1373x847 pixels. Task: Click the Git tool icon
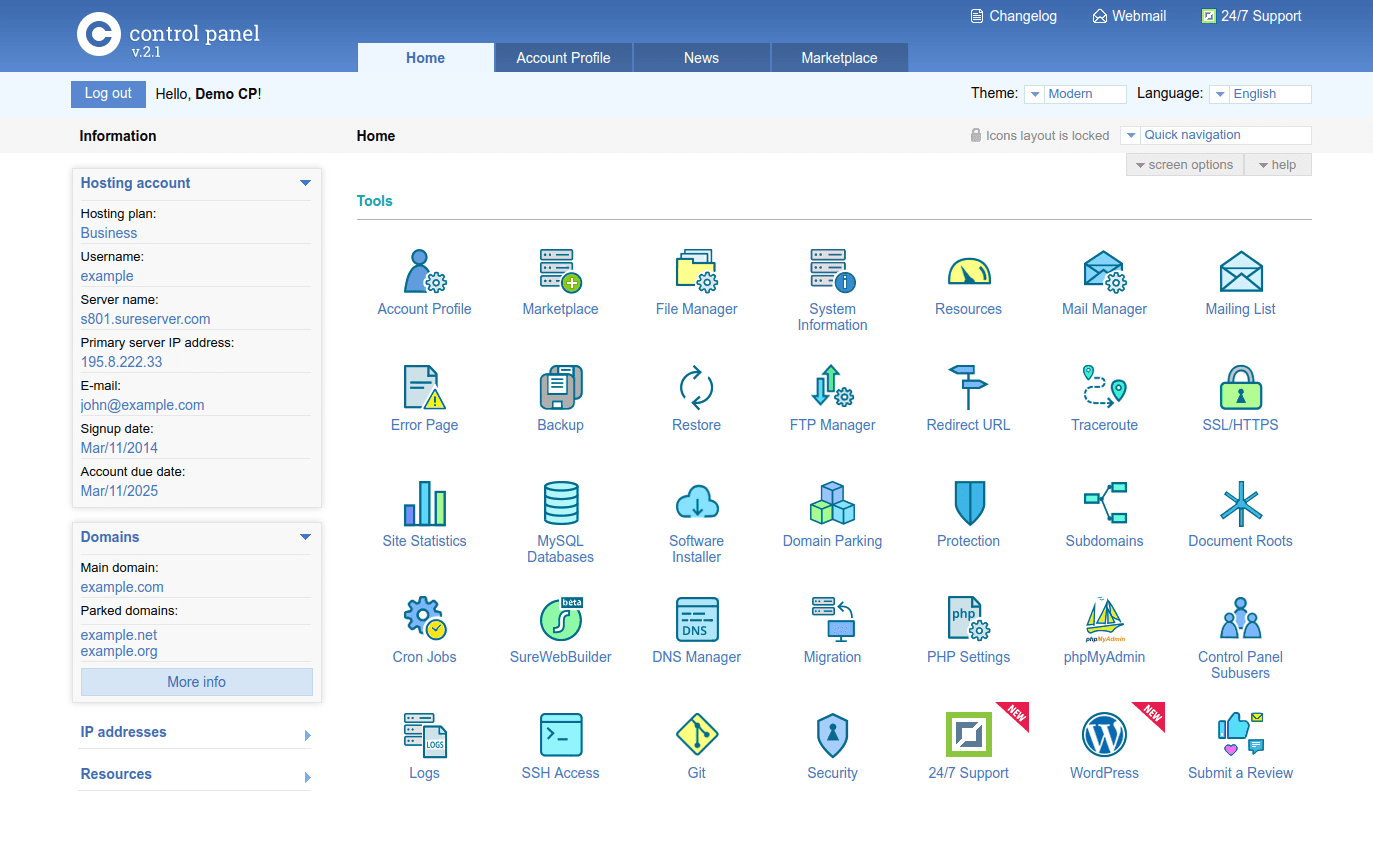click(x=696, y=735)
